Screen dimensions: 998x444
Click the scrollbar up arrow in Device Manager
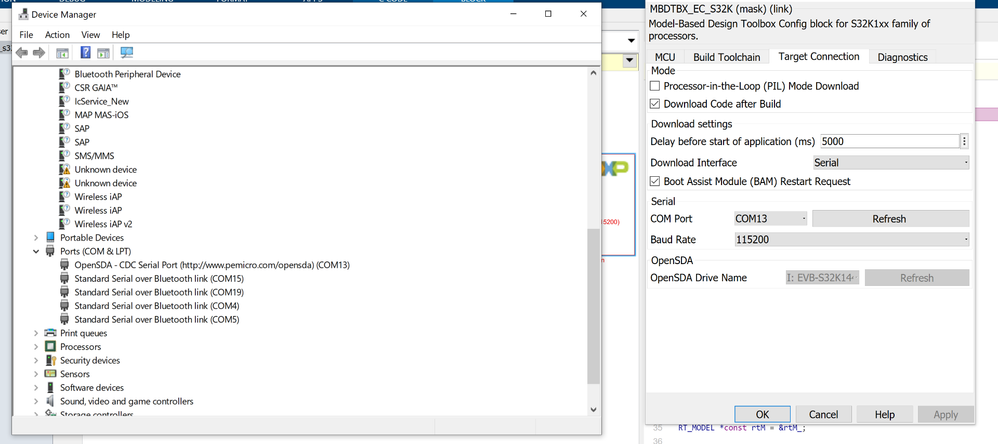(593, 73)
